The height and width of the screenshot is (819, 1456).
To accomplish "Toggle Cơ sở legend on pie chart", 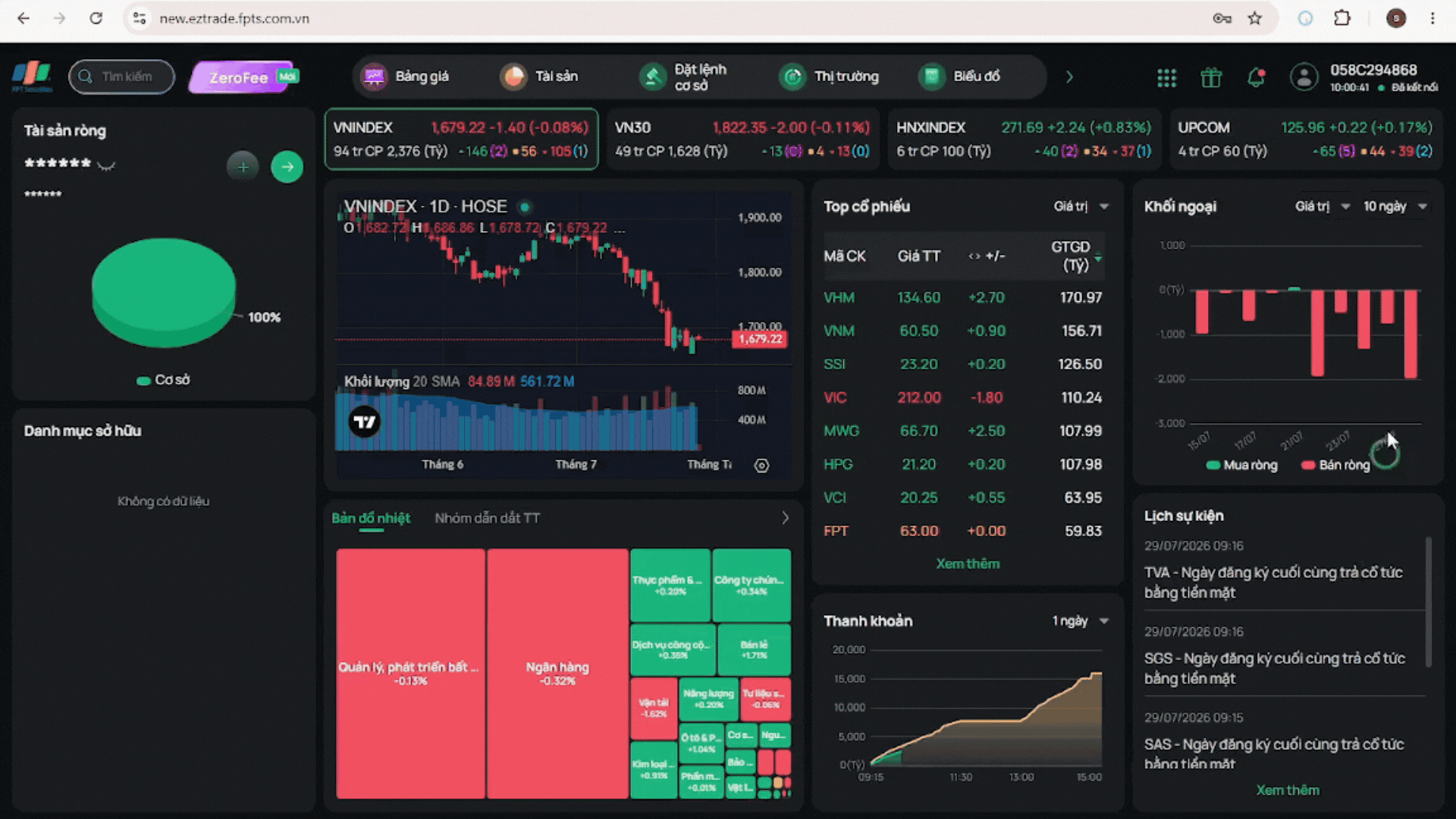I will tap(163, 380).
